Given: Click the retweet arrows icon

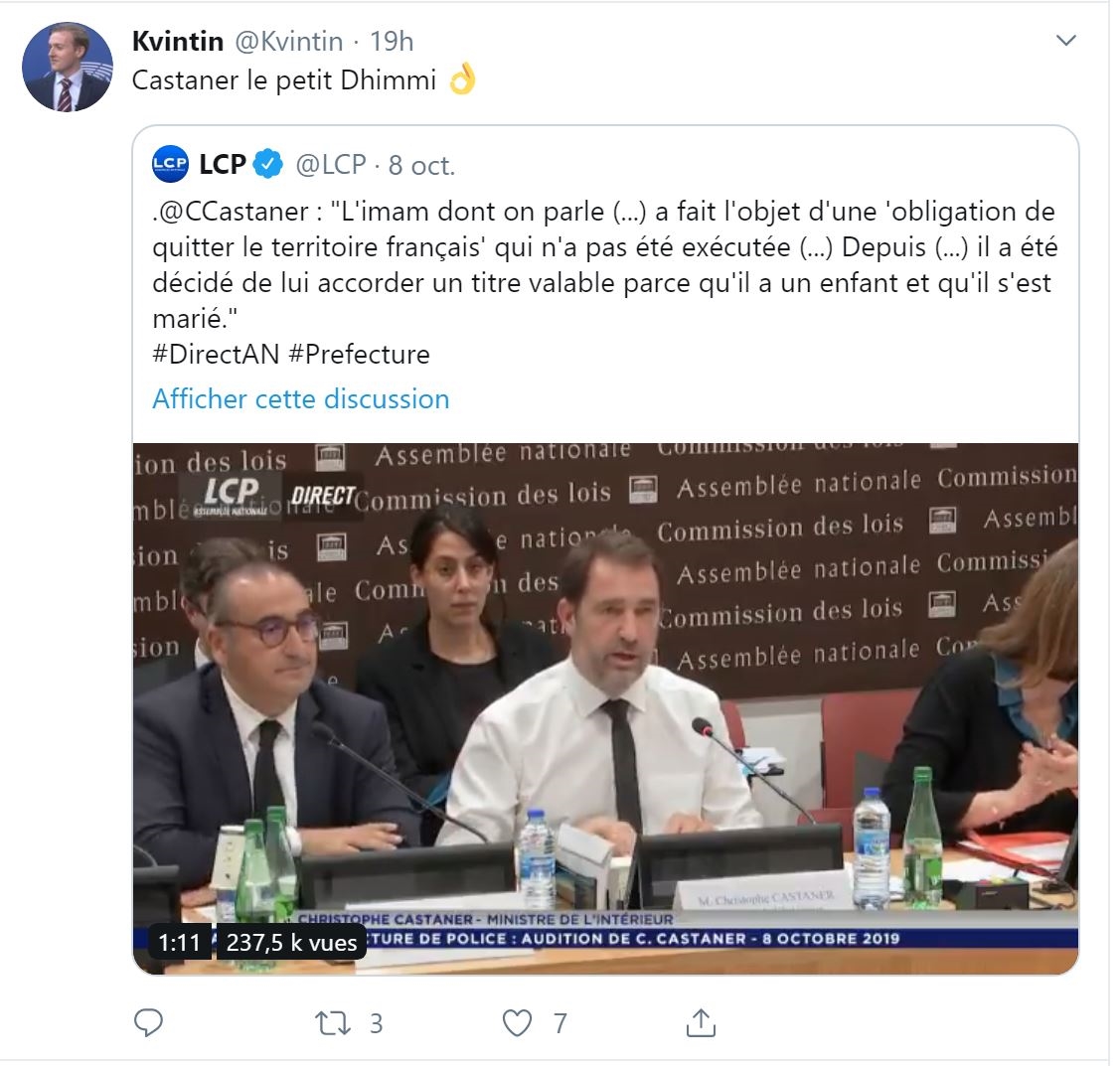Looking at the screenshot, I should (333, 1023).
